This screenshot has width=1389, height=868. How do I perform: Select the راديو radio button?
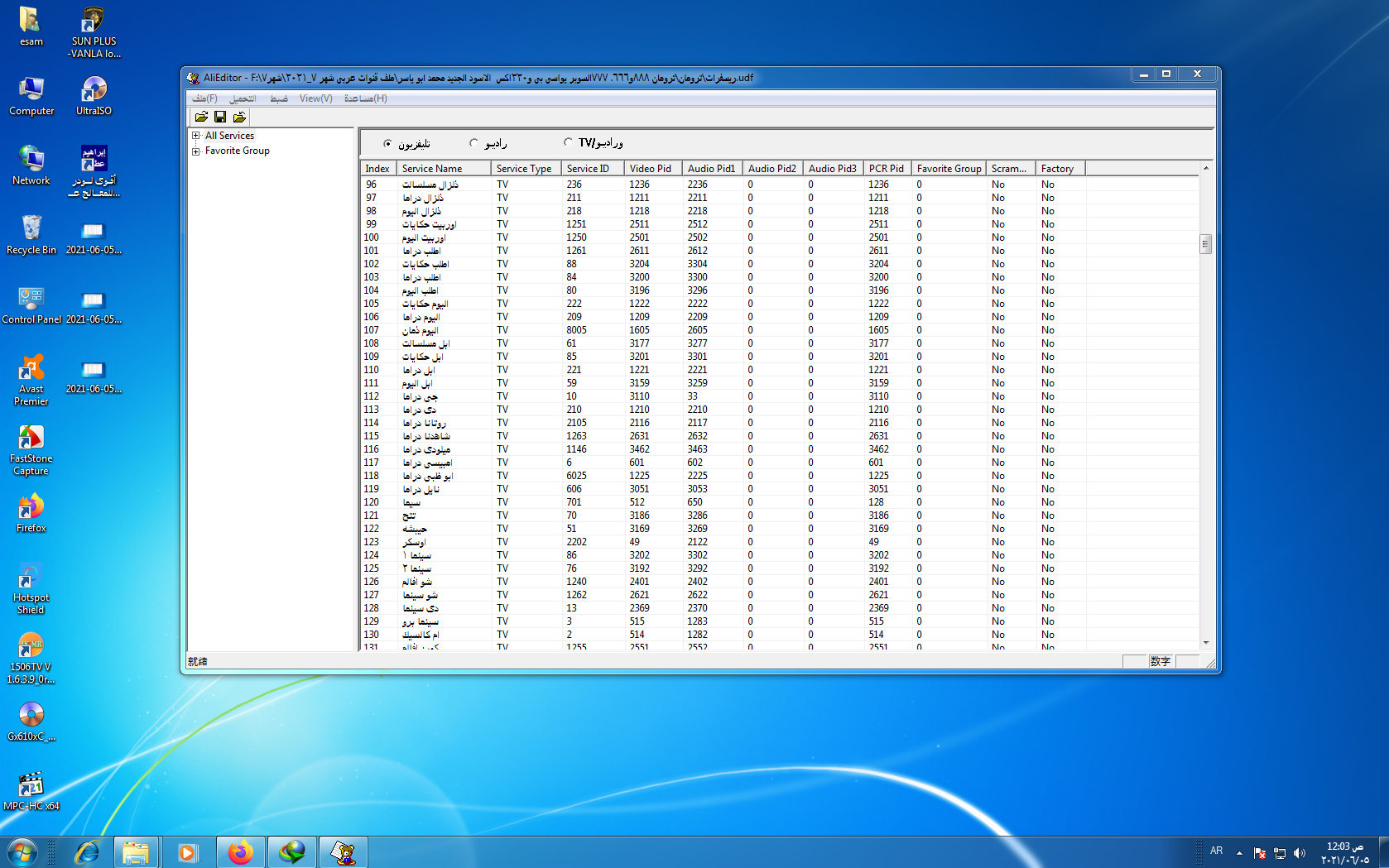[473, 143]
